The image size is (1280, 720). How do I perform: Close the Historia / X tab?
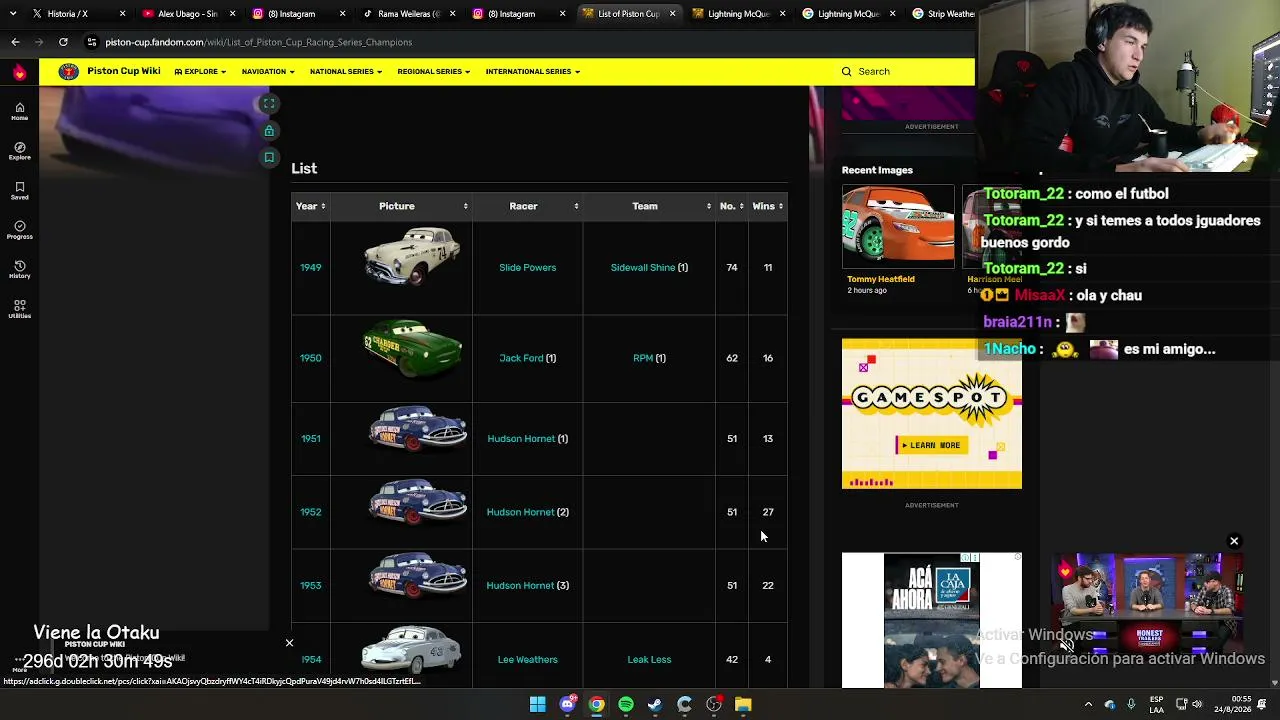(x=123, y=14)
